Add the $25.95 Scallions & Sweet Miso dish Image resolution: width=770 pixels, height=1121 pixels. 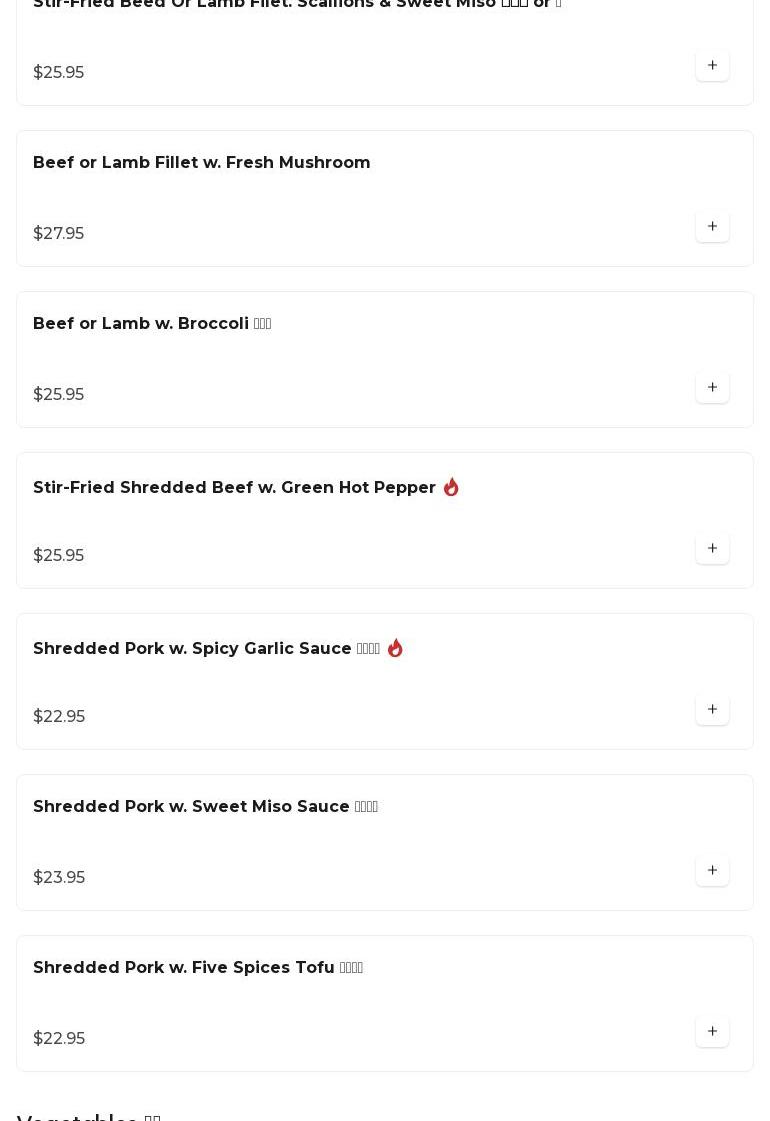click(x=712, y=66)
